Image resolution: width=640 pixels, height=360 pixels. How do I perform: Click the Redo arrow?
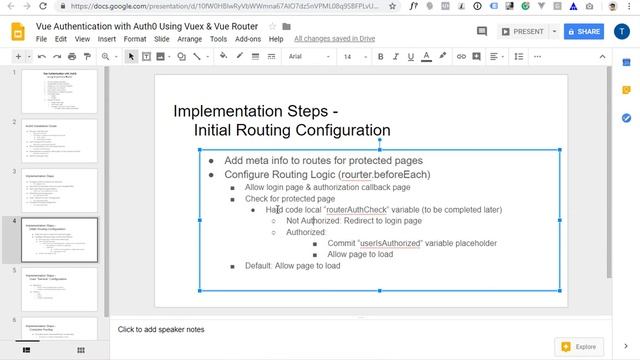pos(57,57)
